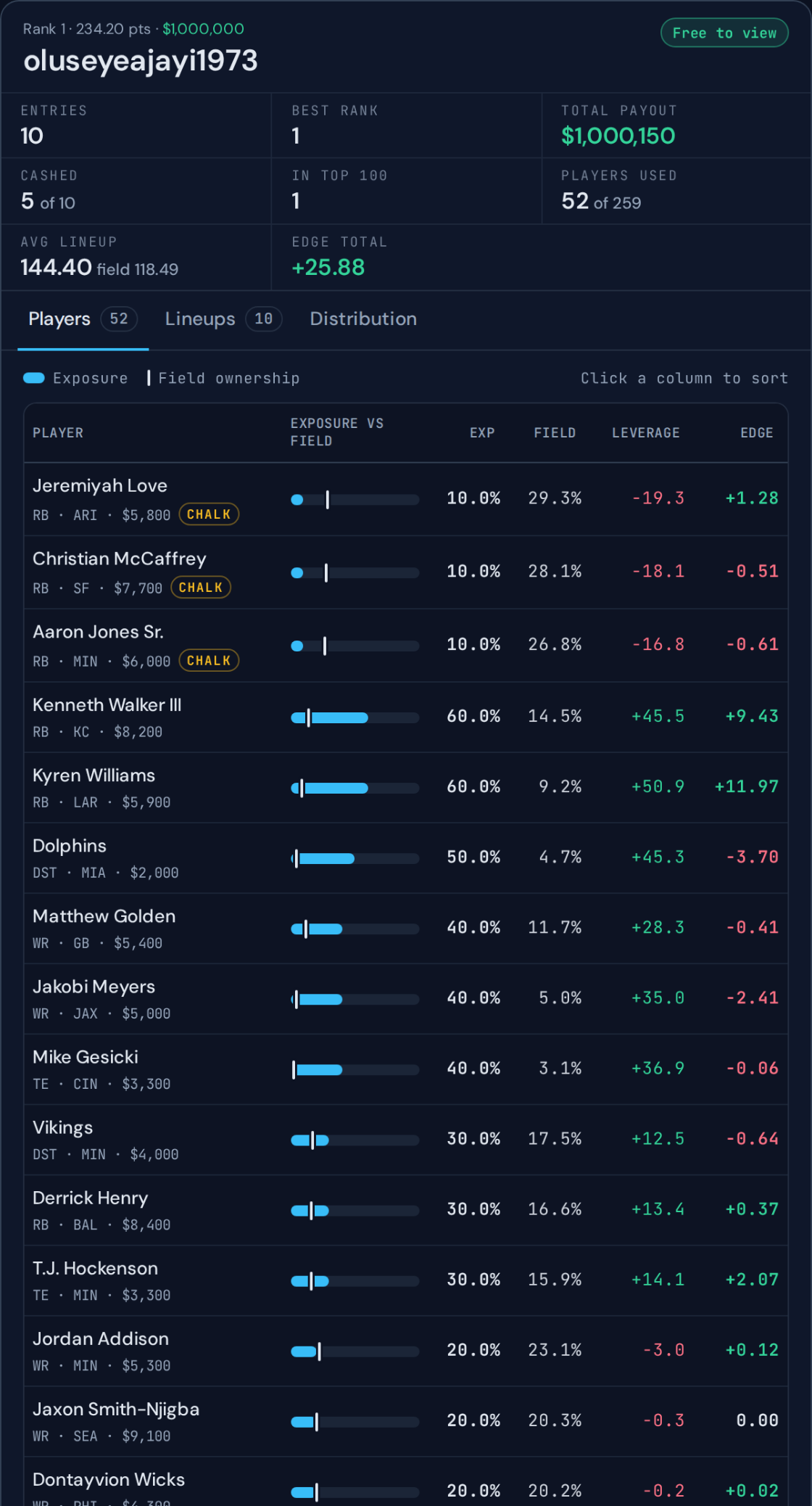Click the 52 of 259 players used value
This screenshot has width=812, height=1506.
coord(601,202)
